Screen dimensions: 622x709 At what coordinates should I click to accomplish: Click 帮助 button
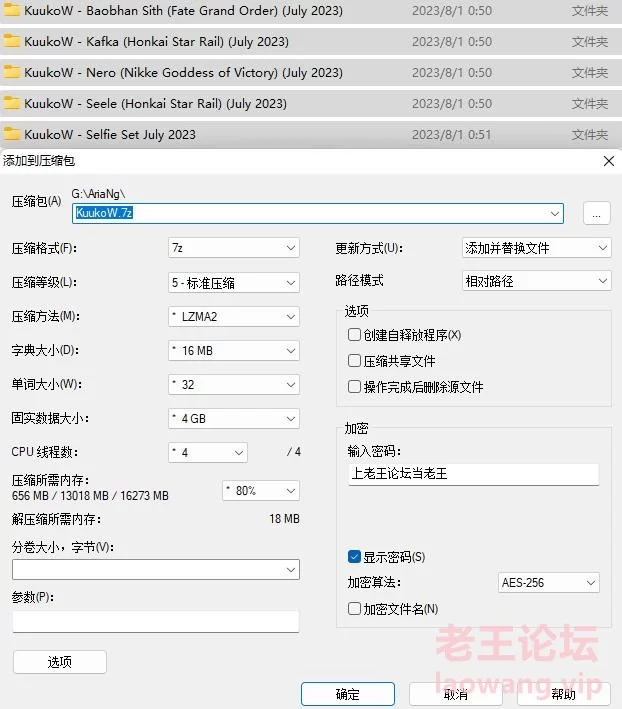tap(563, 694)
